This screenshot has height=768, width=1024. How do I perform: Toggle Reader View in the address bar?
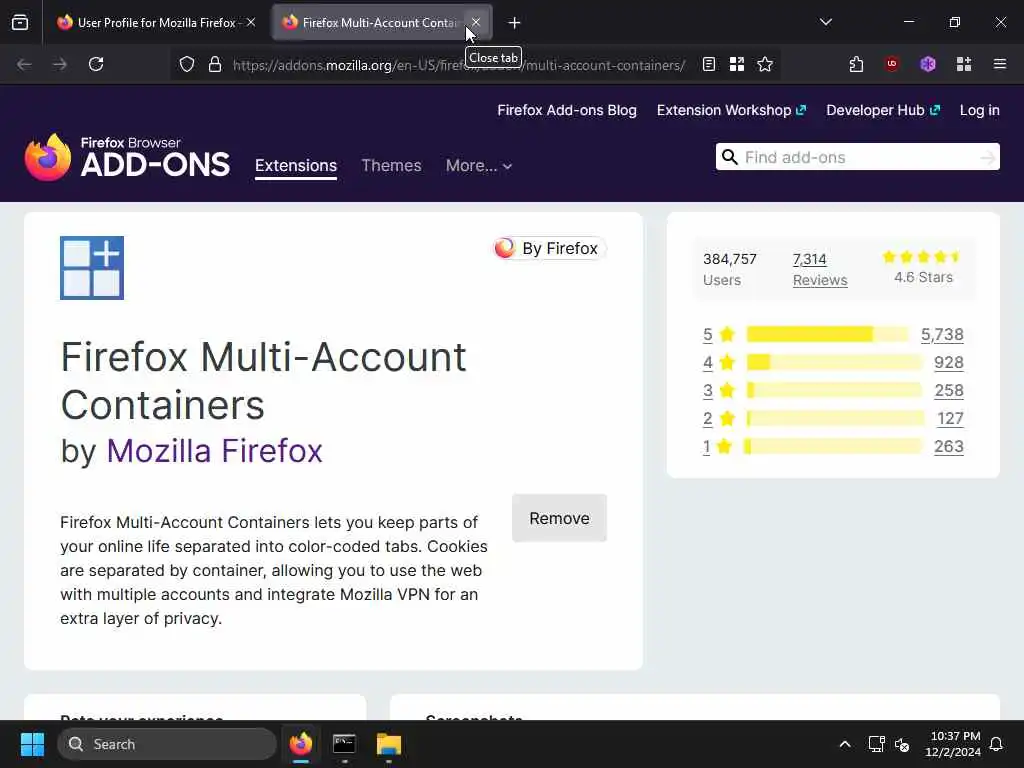click(x=709, y=64)
